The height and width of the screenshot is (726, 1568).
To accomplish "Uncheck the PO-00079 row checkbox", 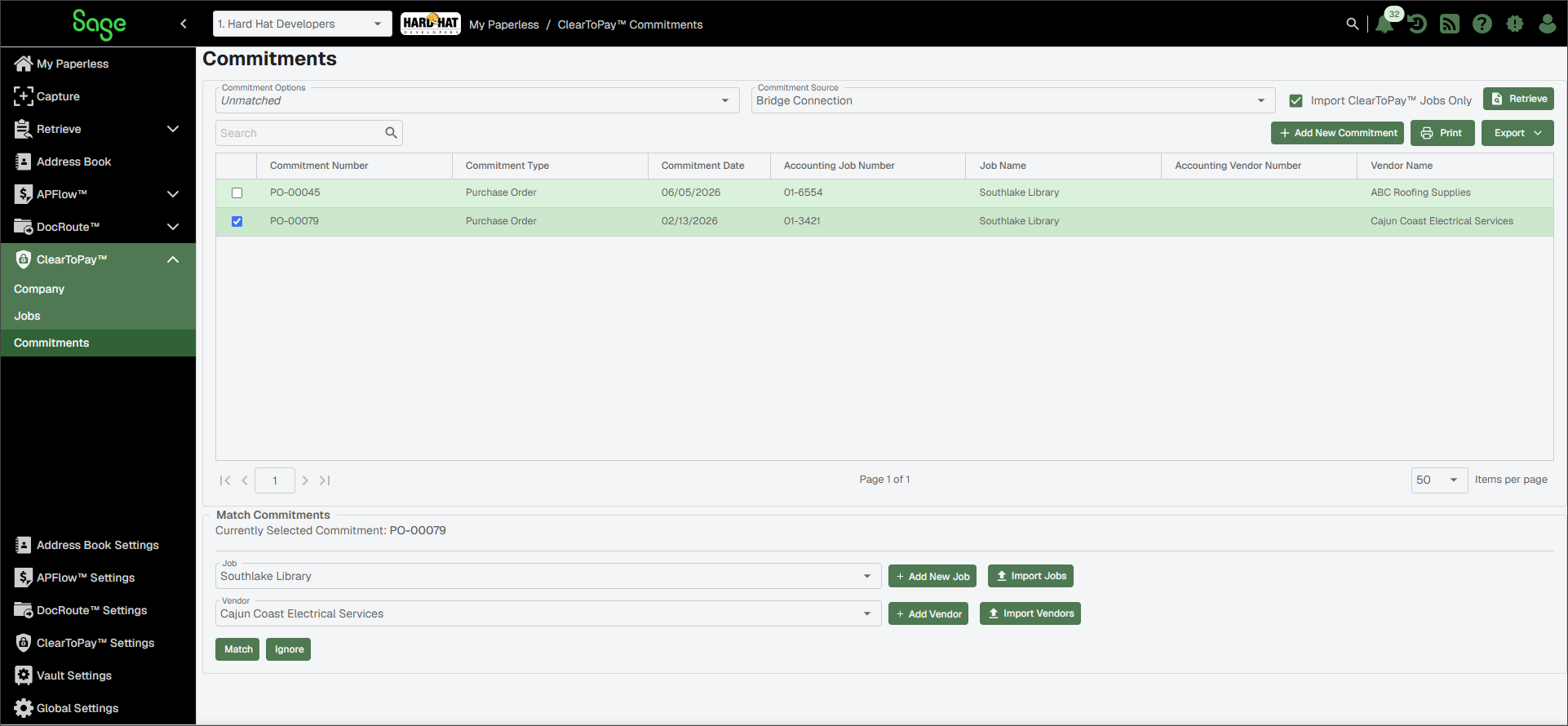I will point(237,221).
